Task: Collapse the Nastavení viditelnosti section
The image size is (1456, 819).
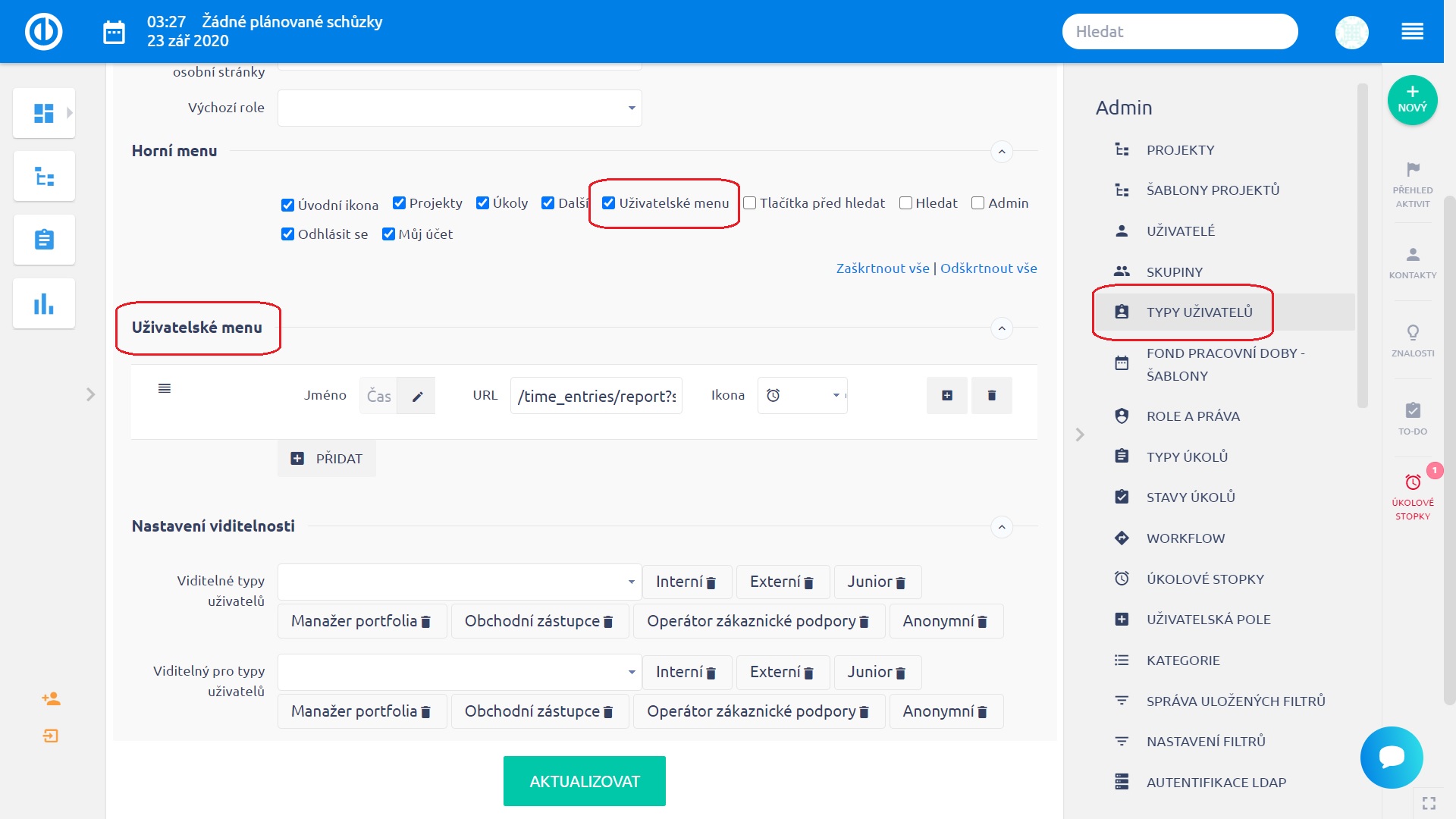Action: pos(1002,526)
